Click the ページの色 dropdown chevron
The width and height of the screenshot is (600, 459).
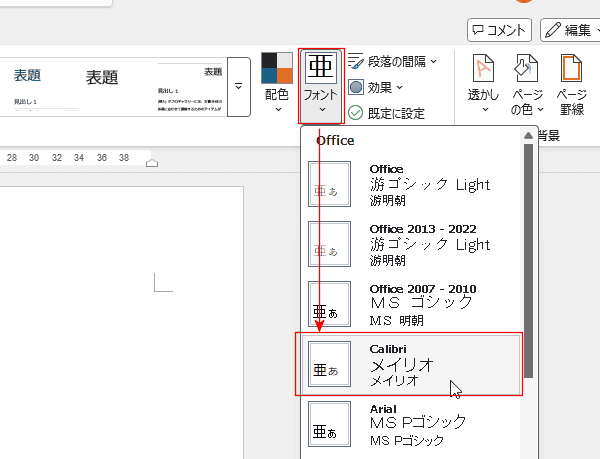coord(540,109)
